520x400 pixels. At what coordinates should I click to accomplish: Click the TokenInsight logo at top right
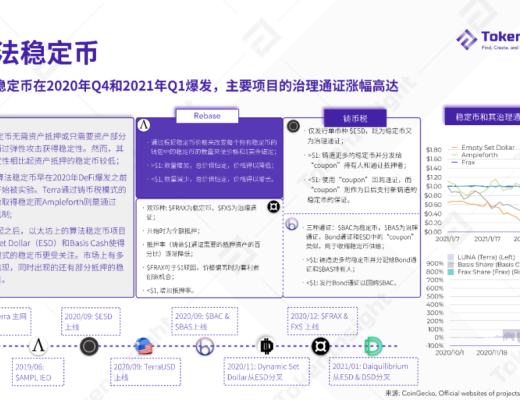(488, 39)
